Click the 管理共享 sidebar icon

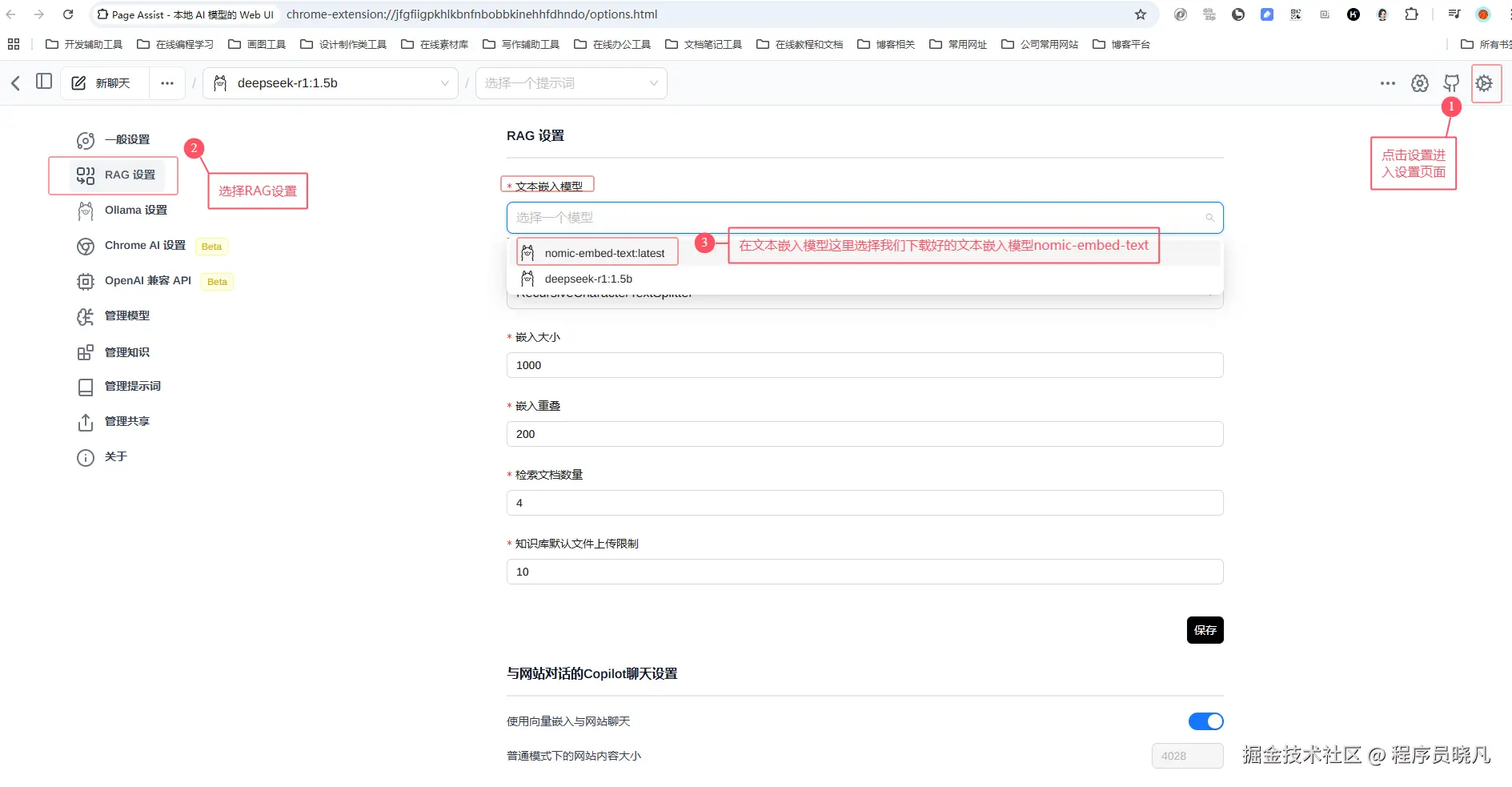(126, 420)
